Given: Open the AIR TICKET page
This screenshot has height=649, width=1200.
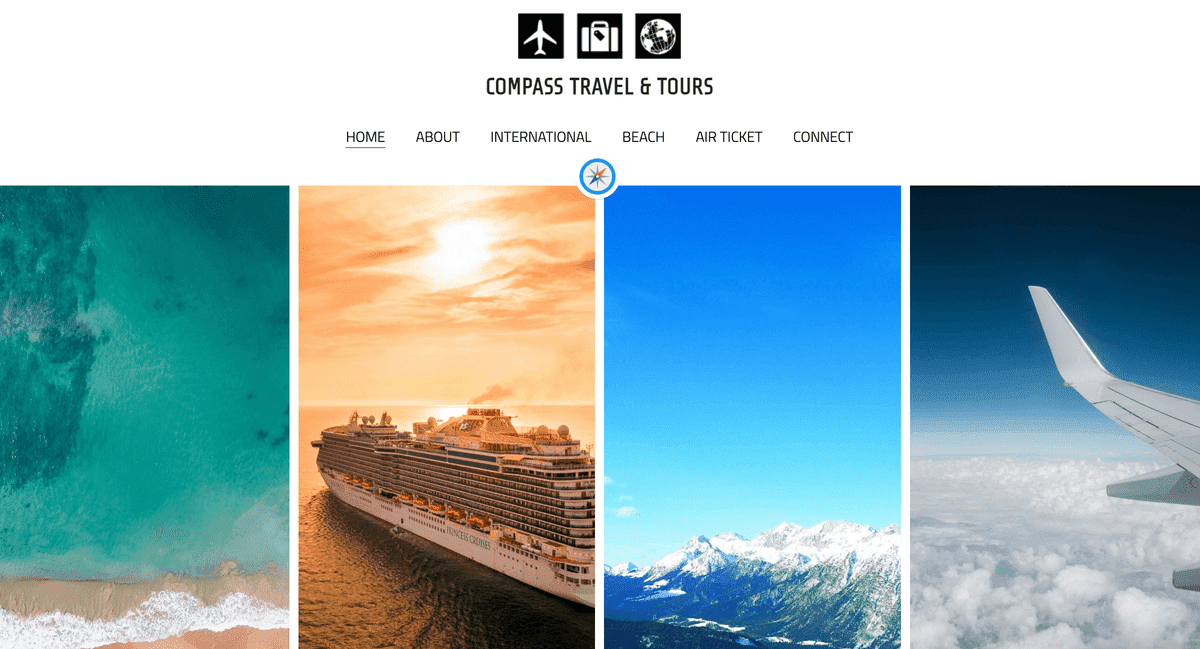Looking at the screenshot, I should (x=729, y=137).
